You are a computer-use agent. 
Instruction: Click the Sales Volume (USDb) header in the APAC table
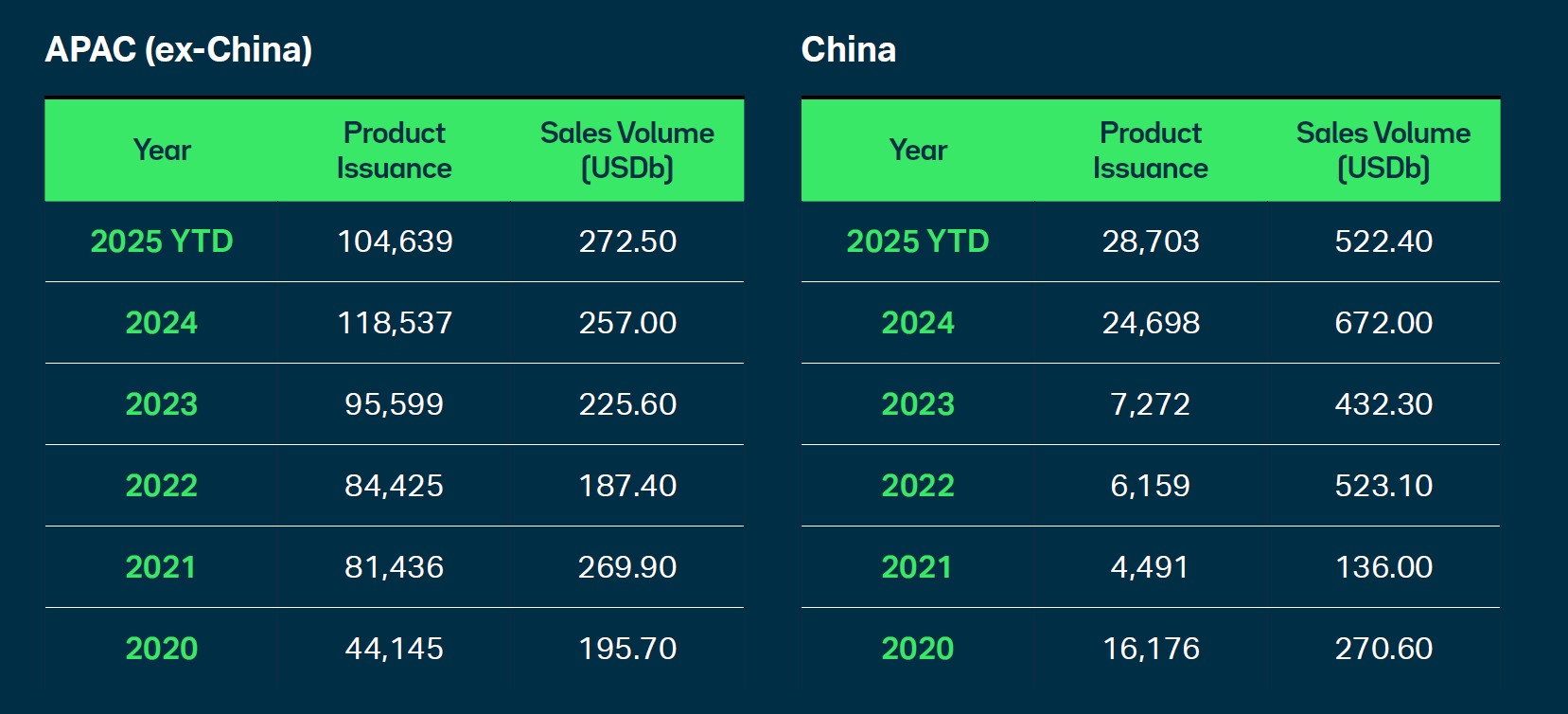click(626, 151)
